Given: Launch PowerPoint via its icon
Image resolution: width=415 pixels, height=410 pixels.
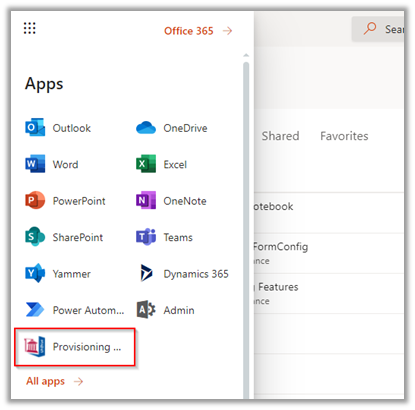Looking at the screenshot, I should point(35,200).
